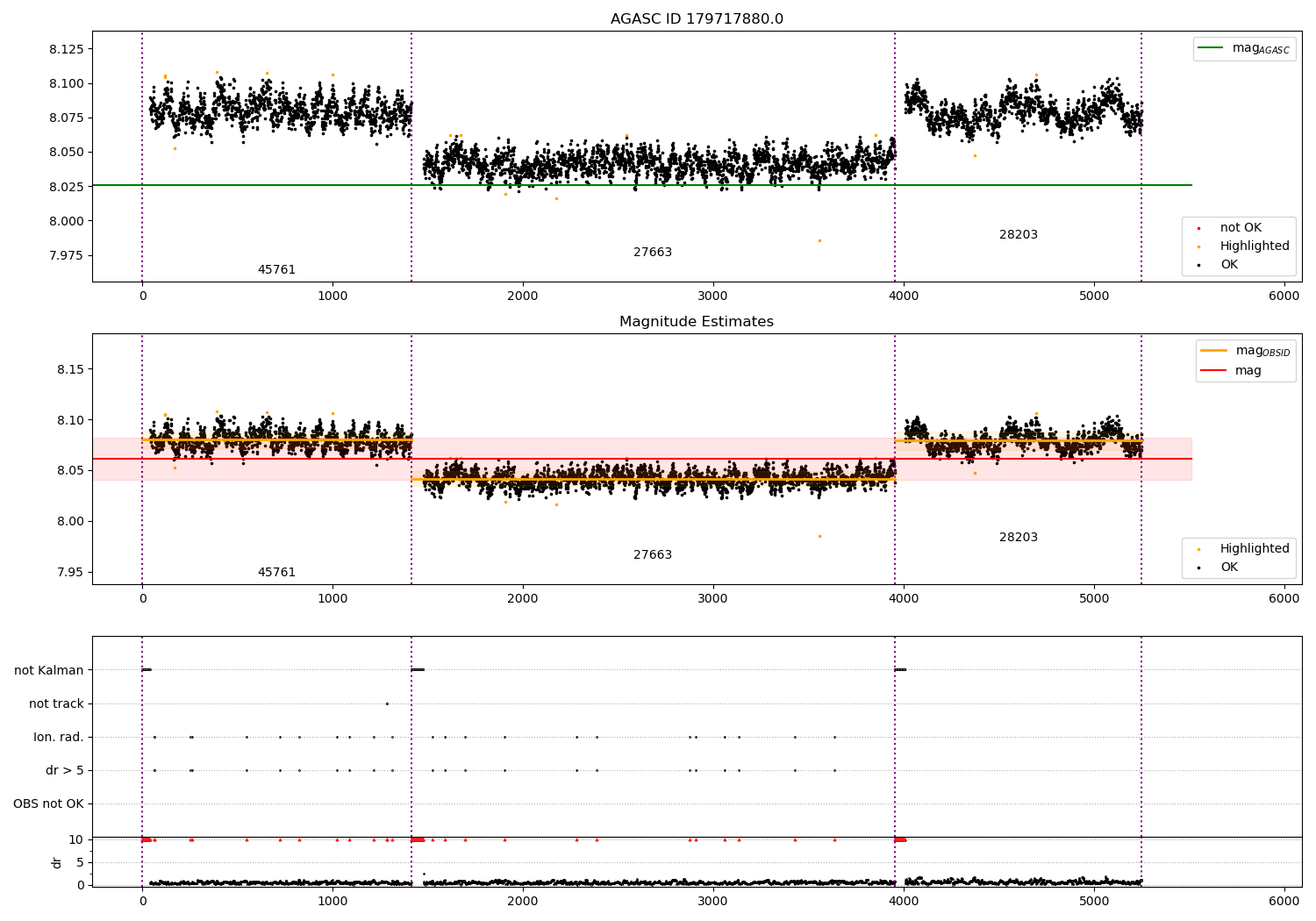
Task: Click the 'Ion. rad.' row label
Action: pos(59,737)
